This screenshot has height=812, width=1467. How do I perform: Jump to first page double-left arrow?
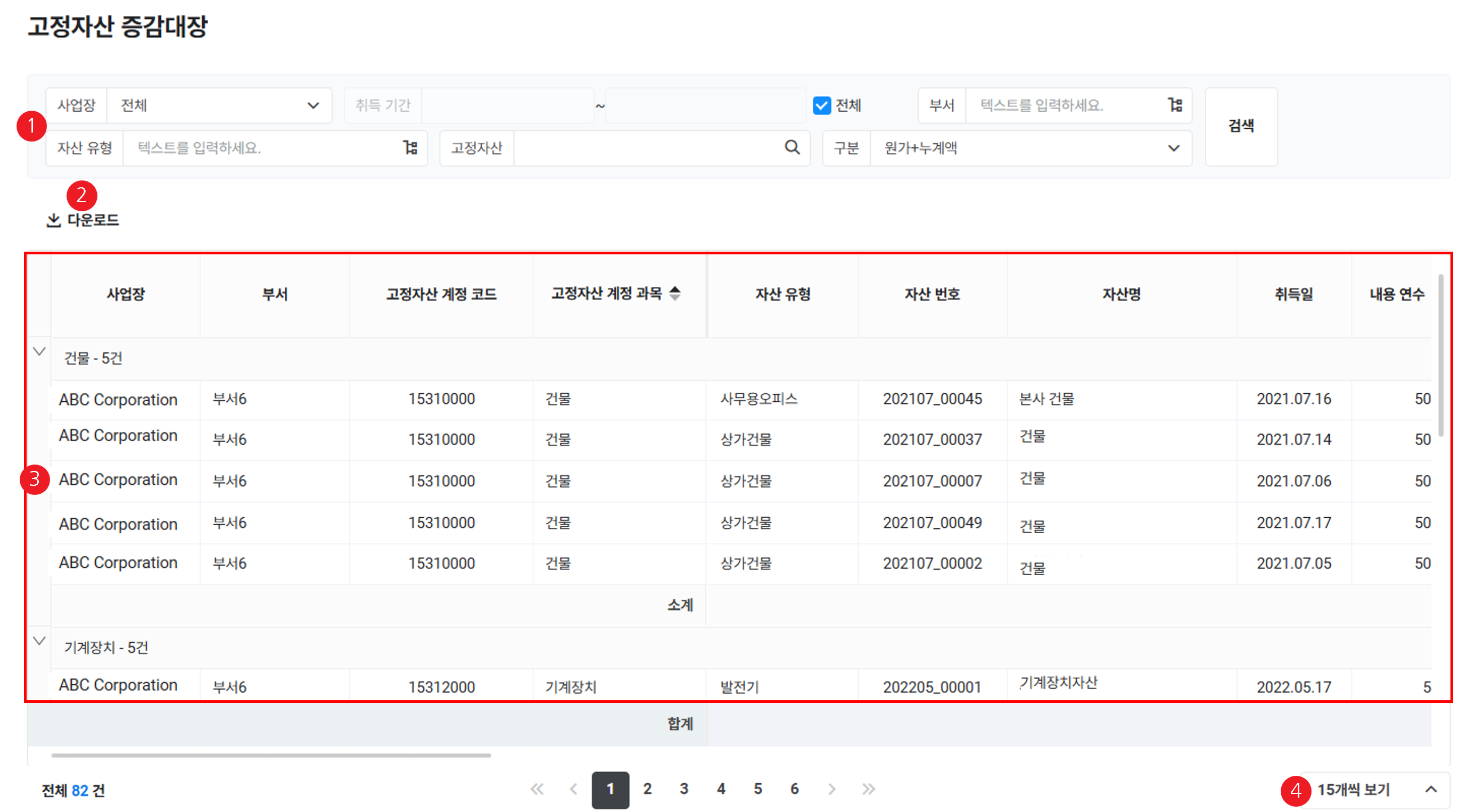pyautogui.click(x=537, y=789)
